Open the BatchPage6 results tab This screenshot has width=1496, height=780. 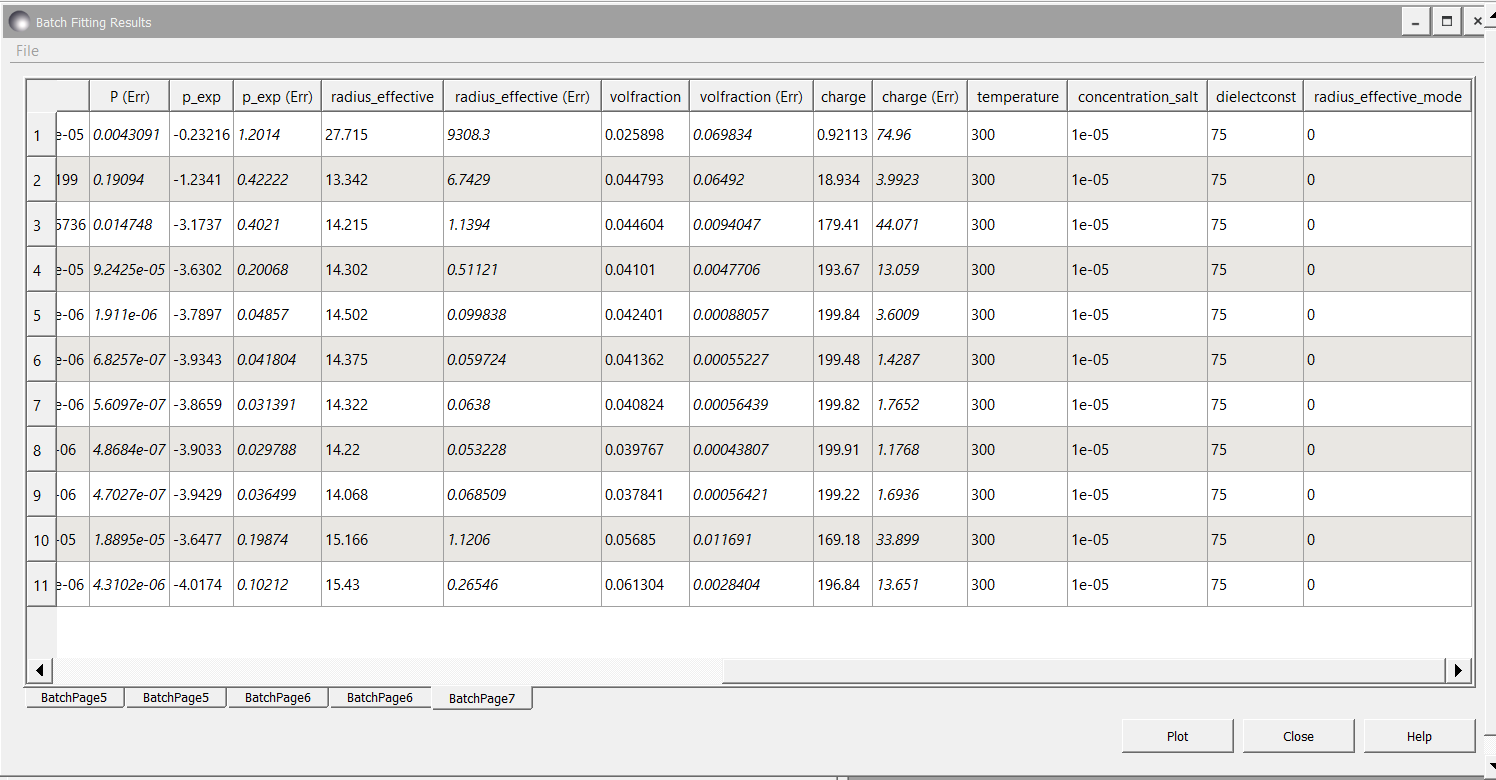278,697
